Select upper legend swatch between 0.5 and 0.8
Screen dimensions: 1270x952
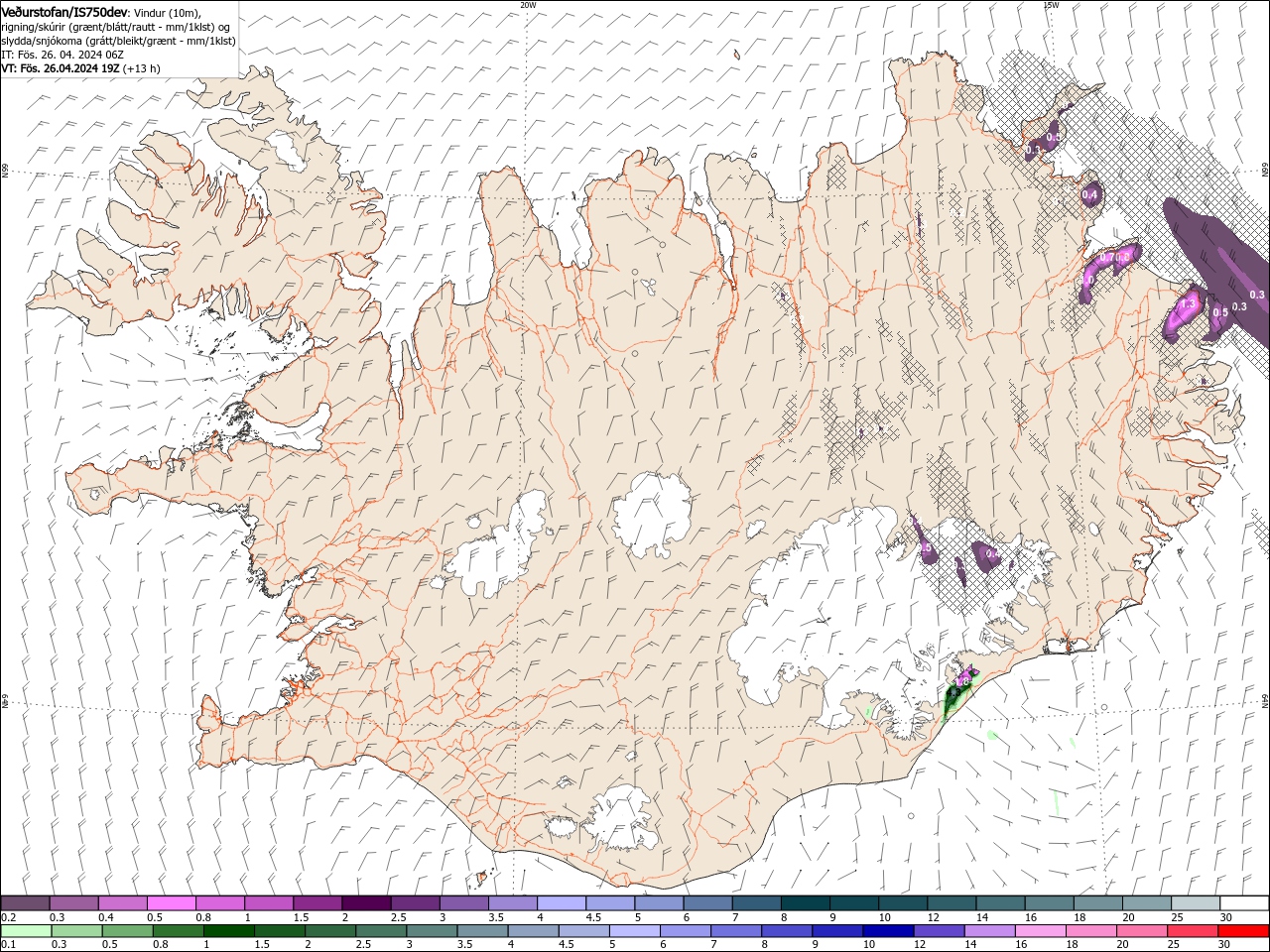pyautogui.click(x=171, y=902)
